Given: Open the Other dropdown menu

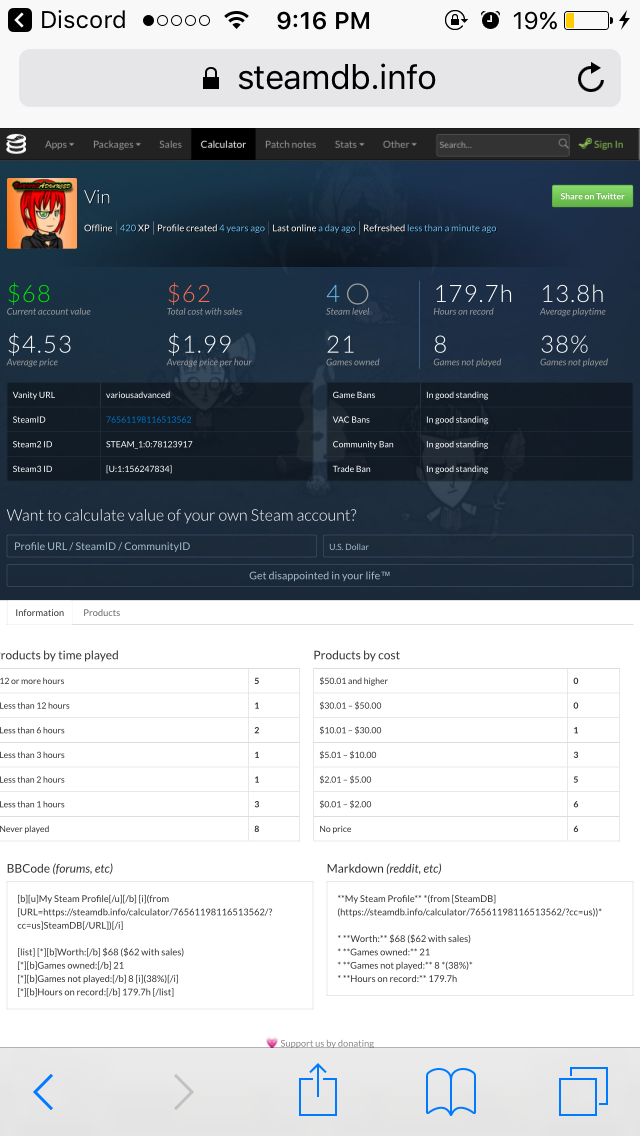Looking at the screenshot, I should [x=400, y=144].
